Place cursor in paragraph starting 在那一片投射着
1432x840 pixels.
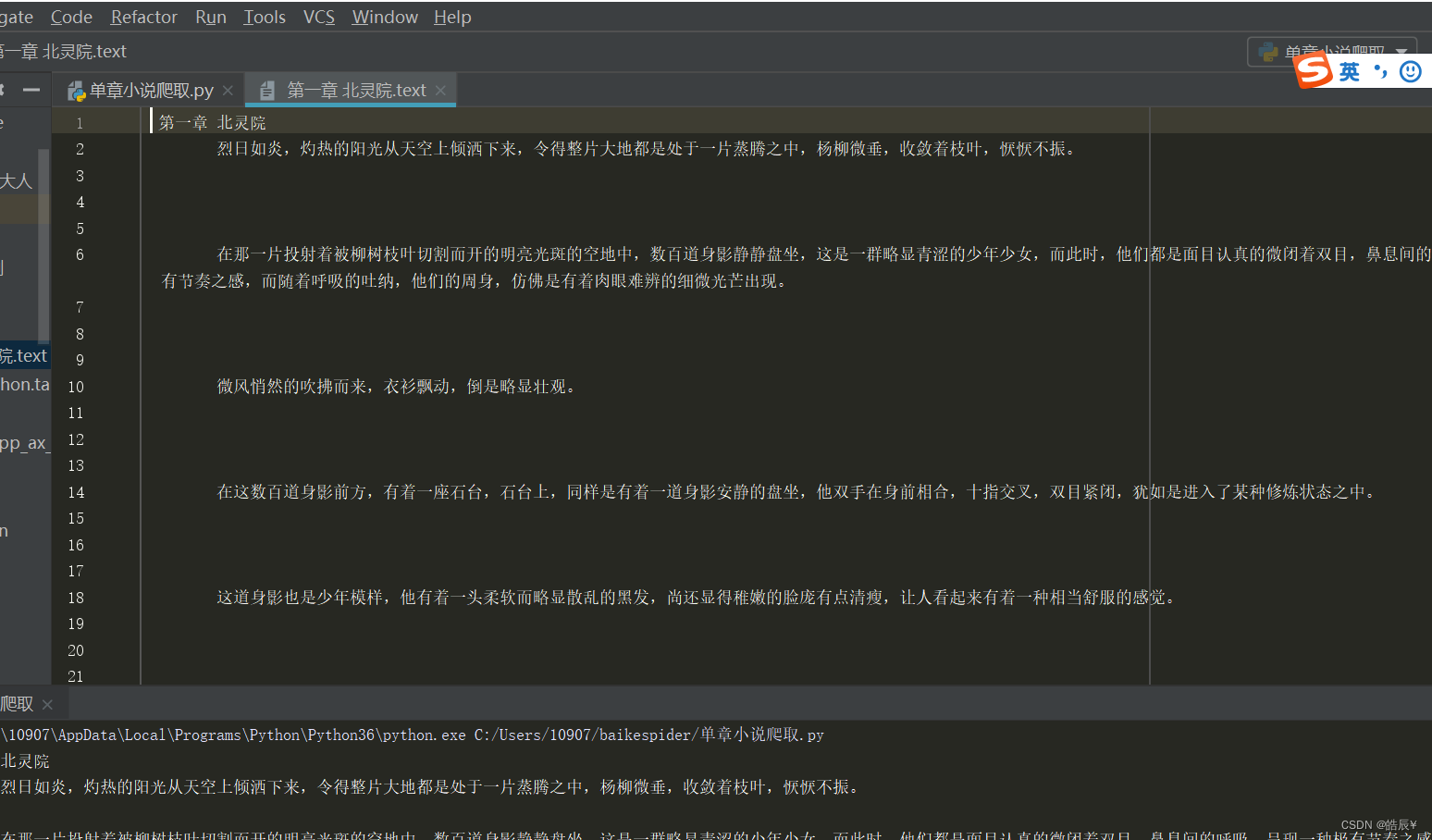point(823,254)
